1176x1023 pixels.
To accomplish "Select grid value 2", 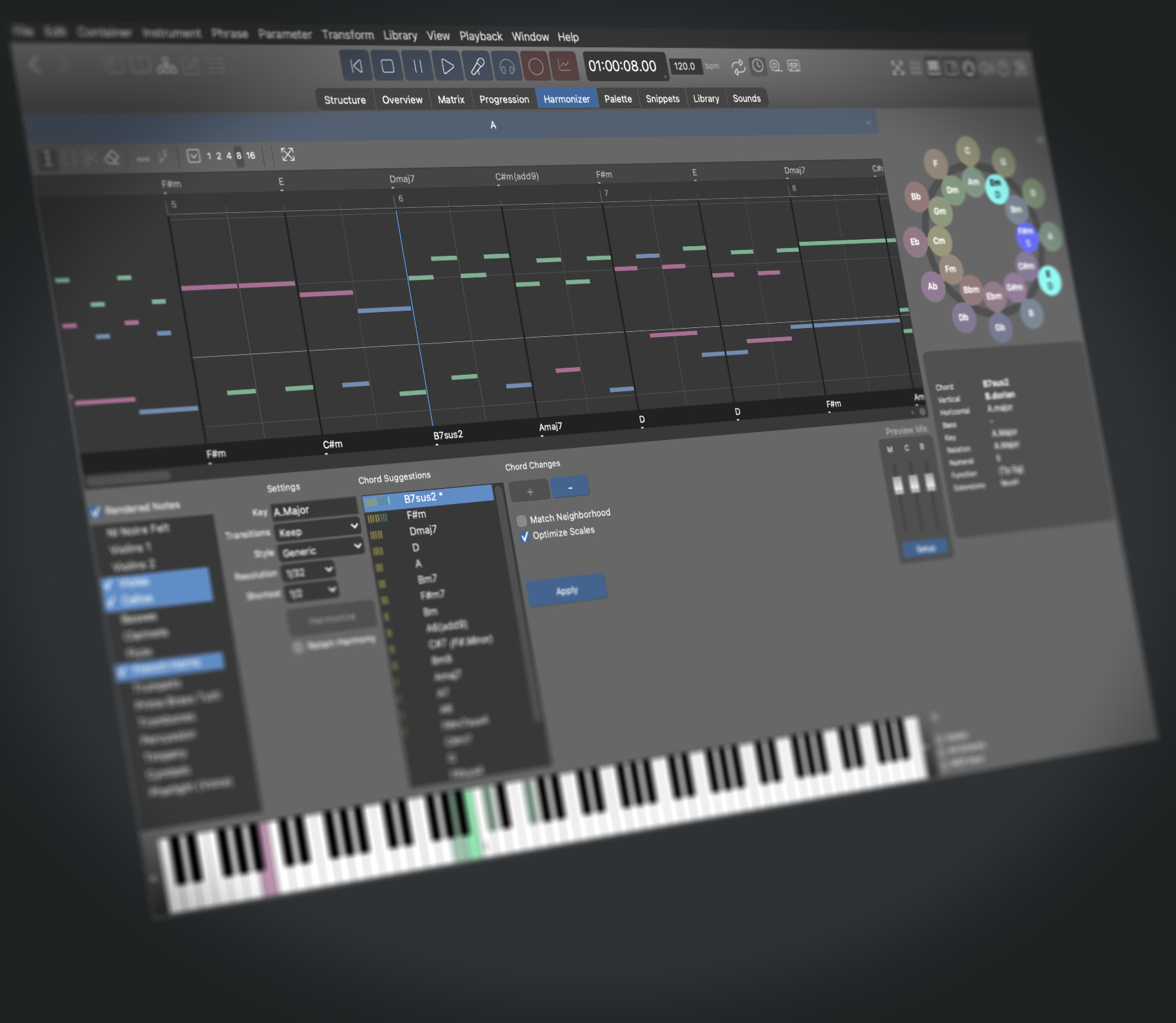I will click(x=219, y=156).
